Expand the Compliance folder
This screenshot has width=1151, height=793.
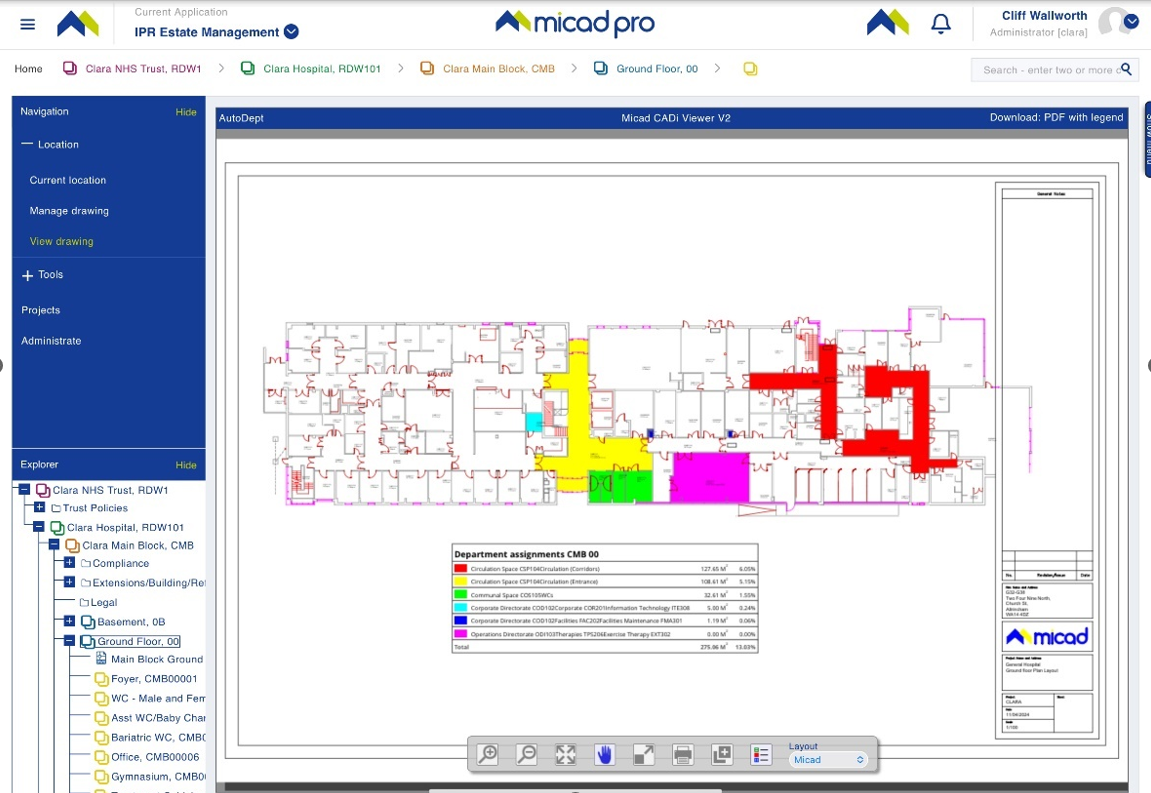tap(69, 563)
